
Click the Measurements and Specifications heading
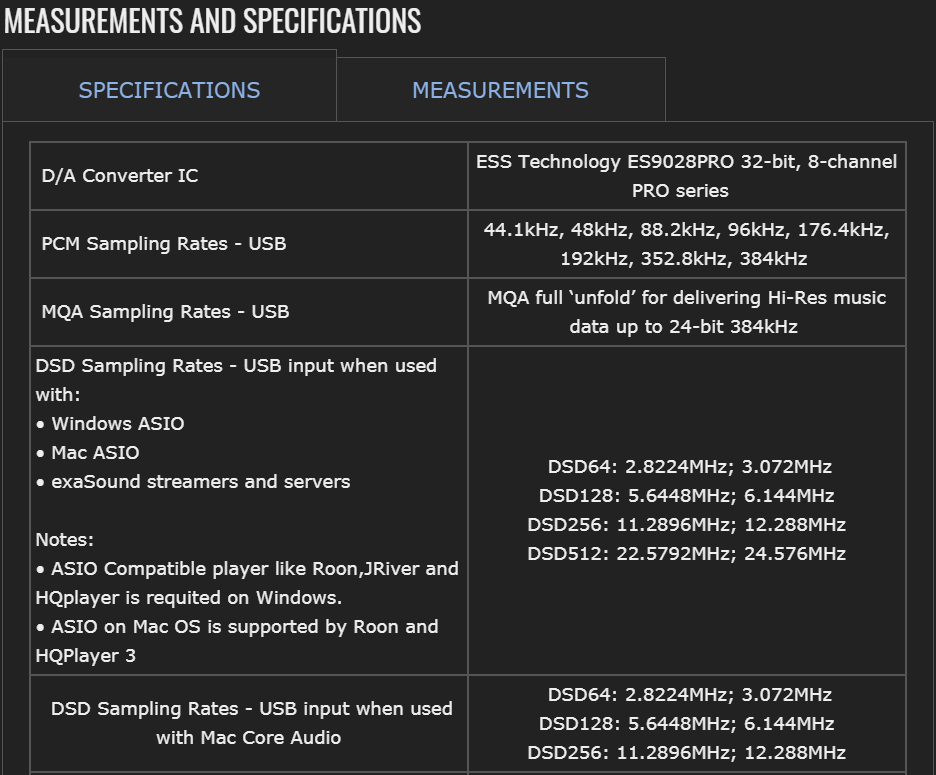click(212, 20)
